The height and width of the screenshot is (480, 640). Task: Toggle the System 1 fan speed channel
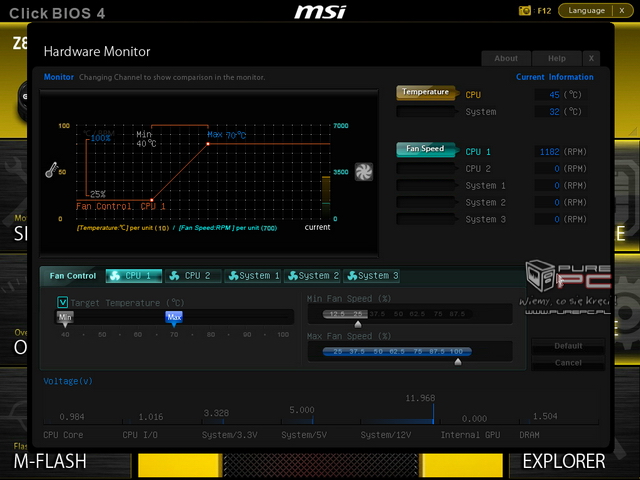click(x=426, y=185)
